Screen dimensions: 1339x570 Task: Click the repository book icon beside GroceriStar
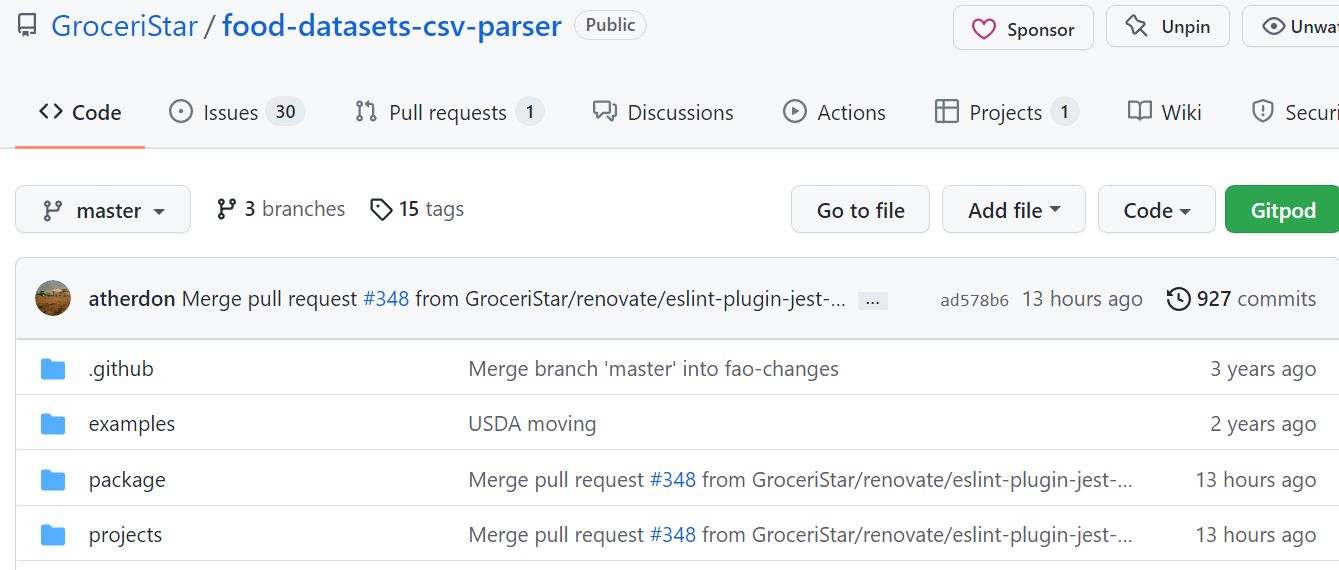point(27,26)
